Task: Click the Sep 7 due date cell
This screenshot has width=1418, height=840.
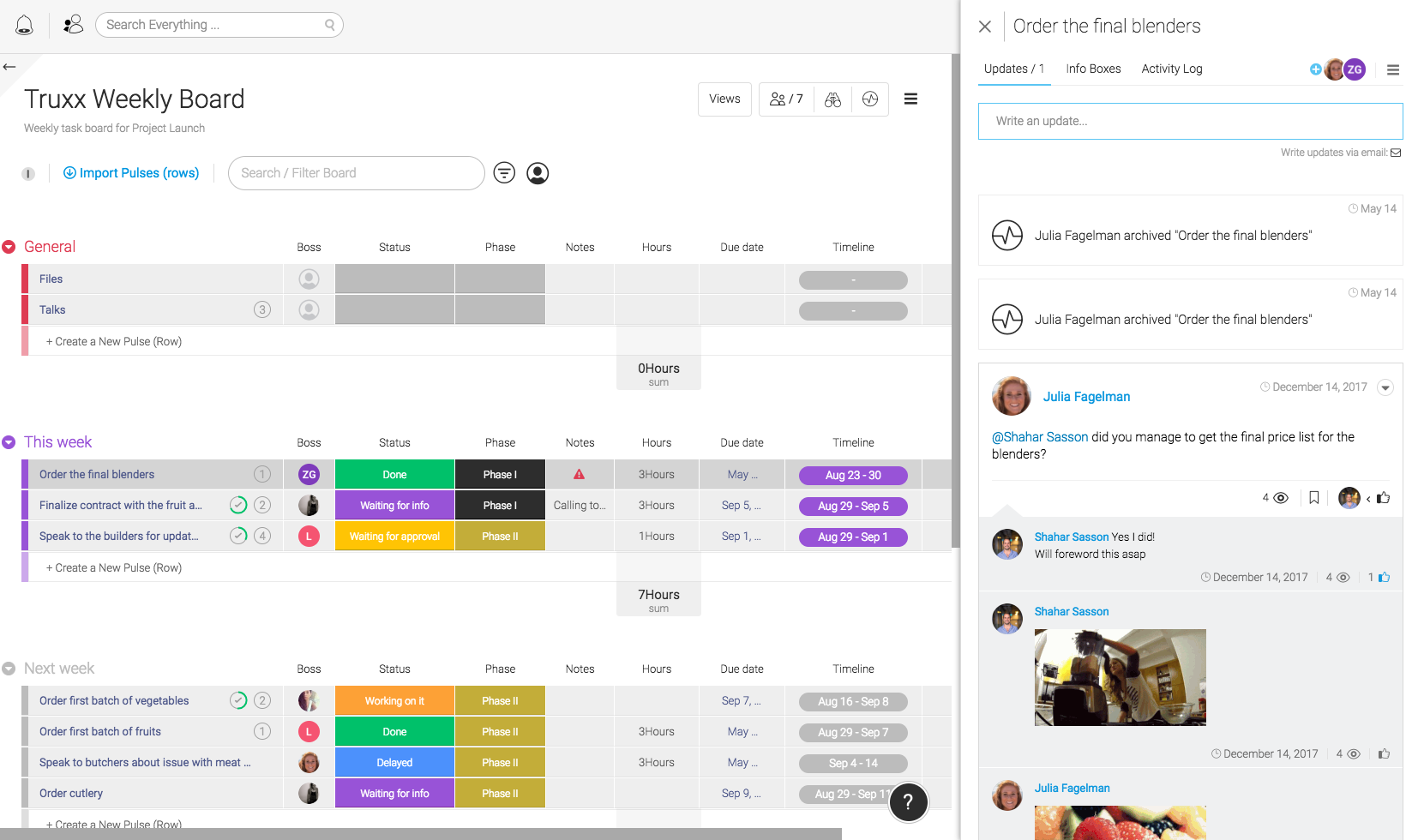Action: pos(742,701)
